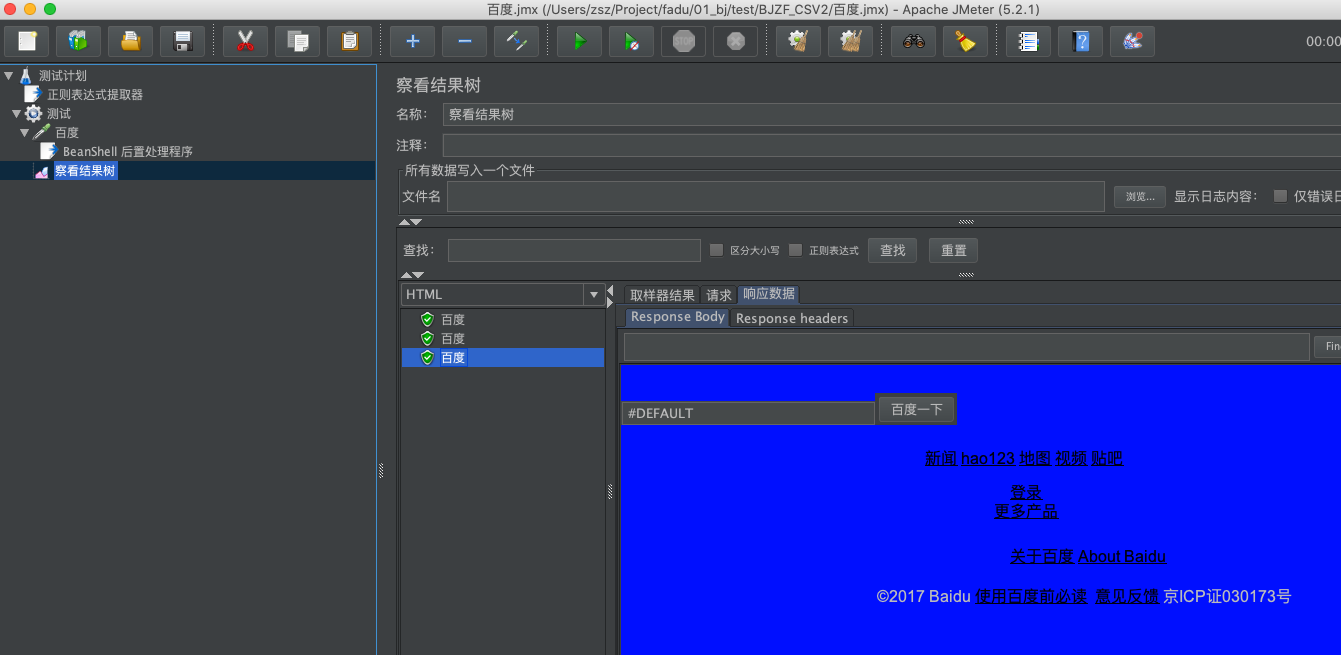Enable 正则表达式 checkbox
The width and height of the screenshot is (1341, 655).
click(795, 250)
